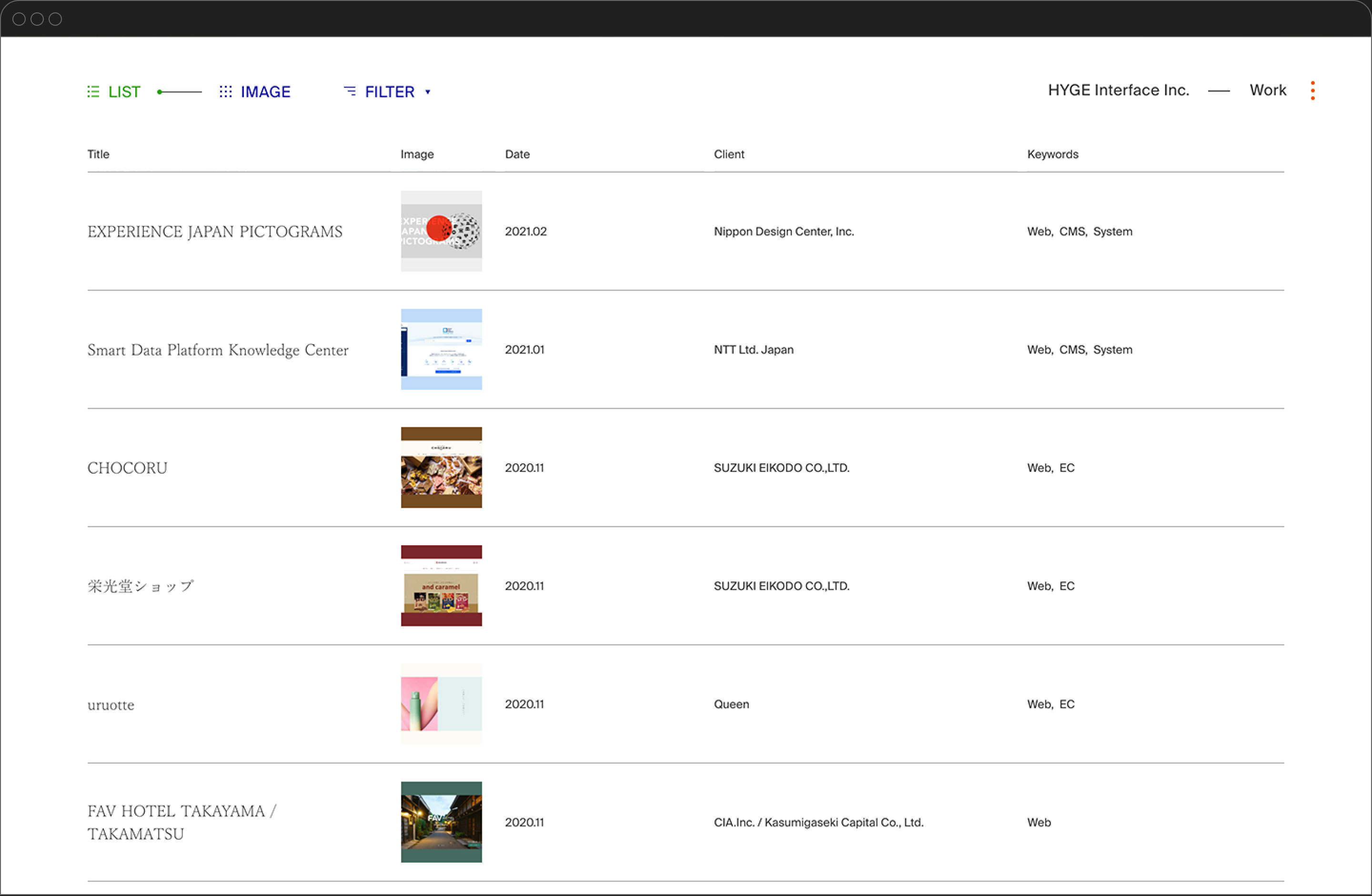The width and height of the screenshot is (1372, 896).
Task: Click the blue grid image view icon
Action: 225,92
